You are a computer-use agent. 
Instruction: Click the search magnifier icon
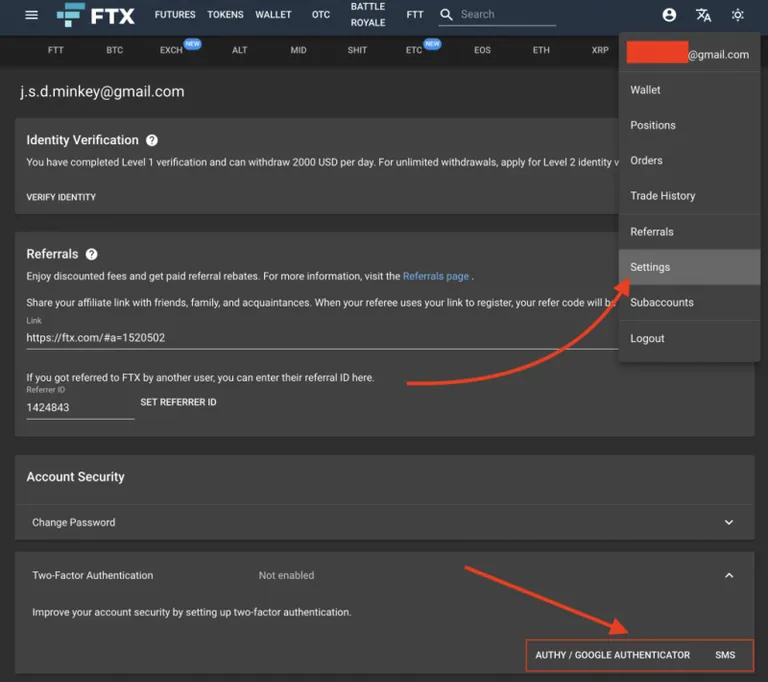(x=446, y=15)
